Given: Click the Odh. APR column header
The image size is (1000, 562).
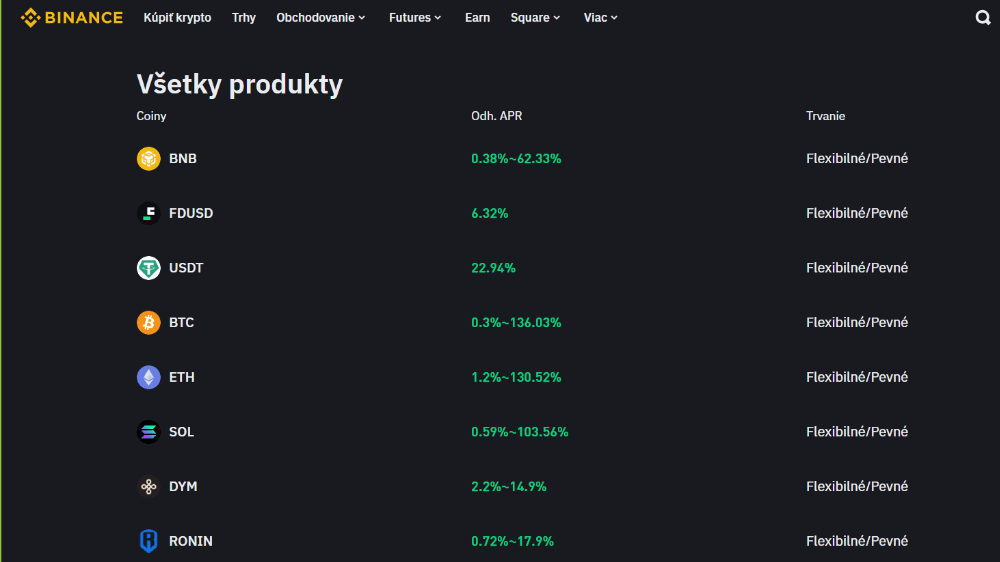Looking at the screenshot, I should pos(497,116).
